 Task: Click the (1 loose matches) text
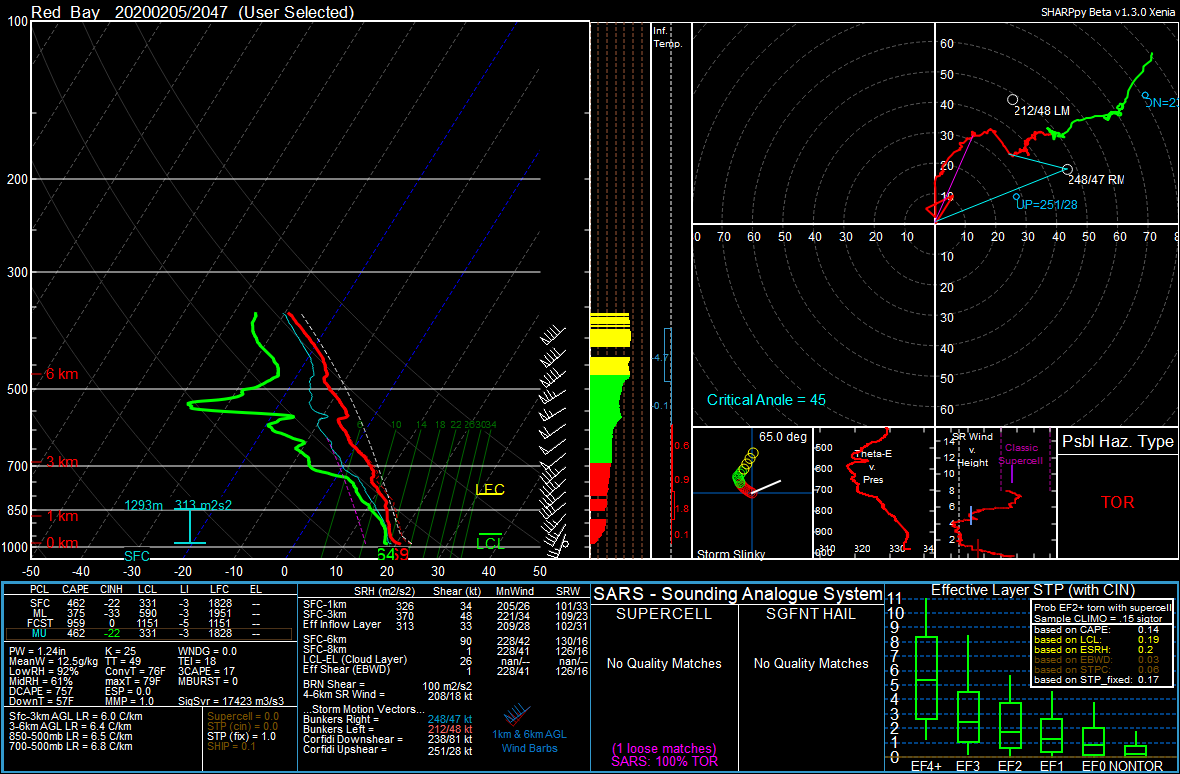point(665,749)
